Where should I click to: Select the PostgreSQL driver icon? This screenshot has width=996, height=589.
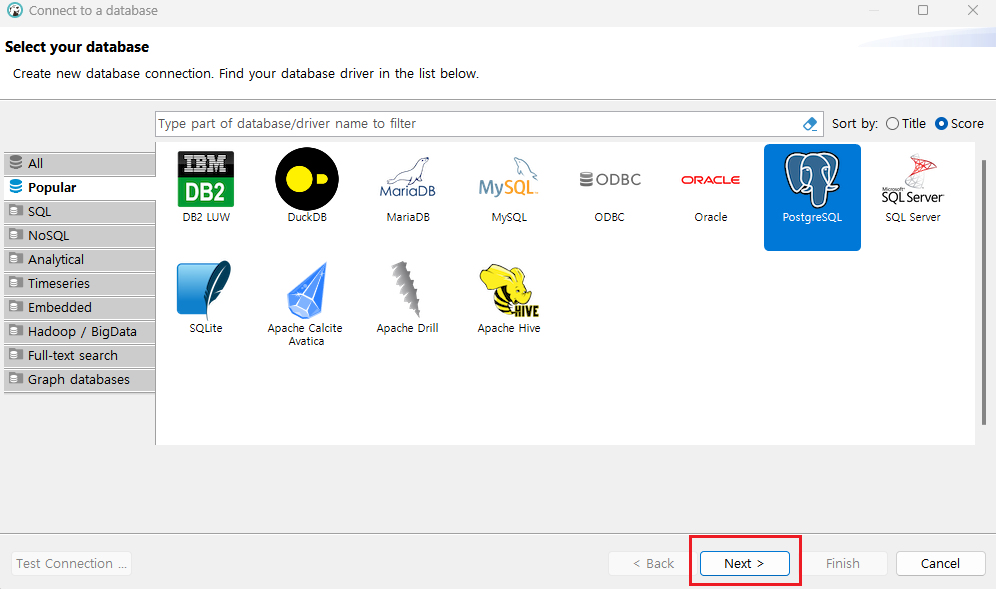click(812, 197)
